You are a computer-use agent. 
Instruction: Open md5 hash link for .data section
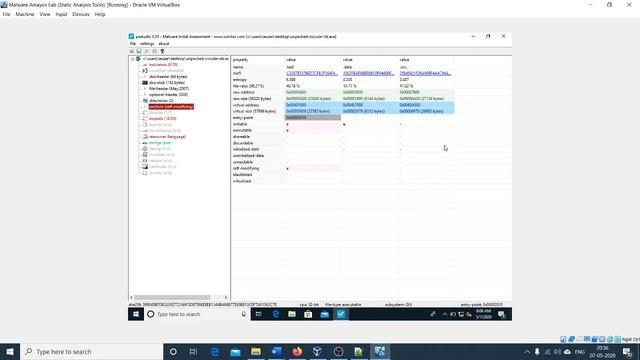[368, 73]
